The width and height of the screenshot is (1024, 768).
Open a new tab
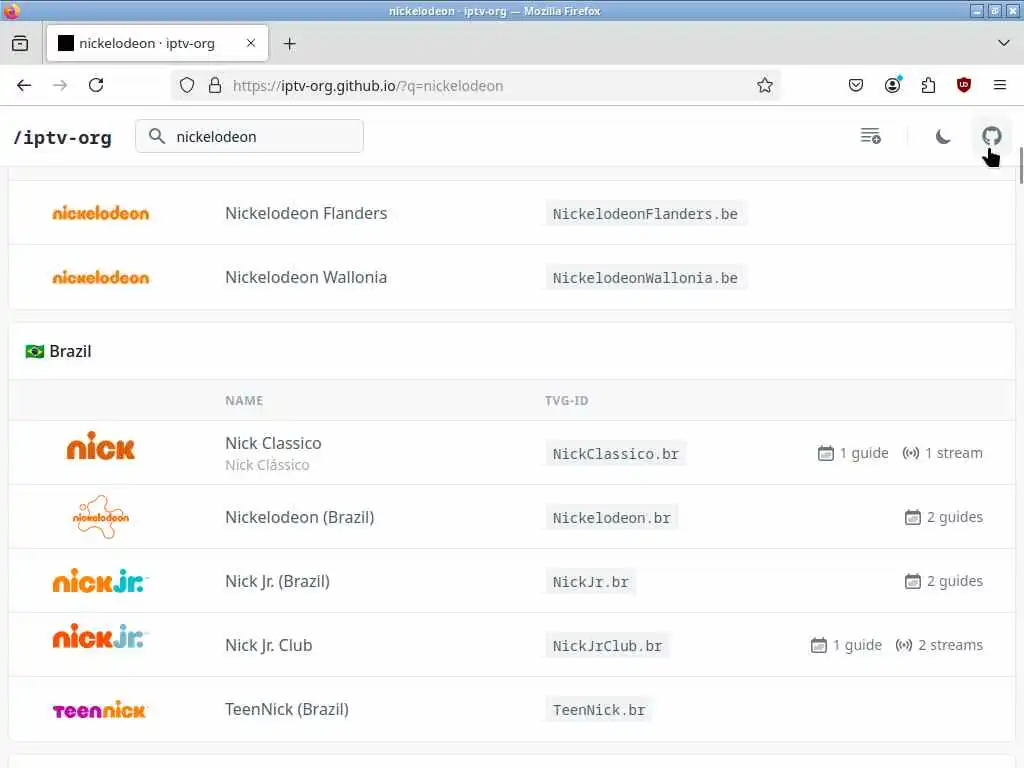coord(289,44)
